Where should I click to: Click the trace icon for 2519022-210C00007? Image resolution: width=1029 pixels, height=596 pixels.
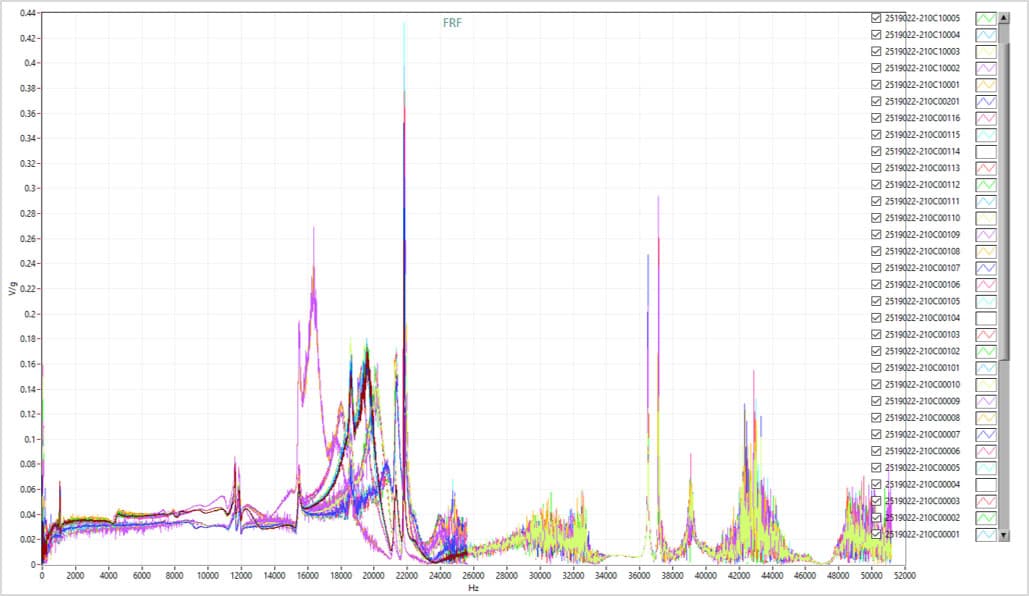[989, 434]
